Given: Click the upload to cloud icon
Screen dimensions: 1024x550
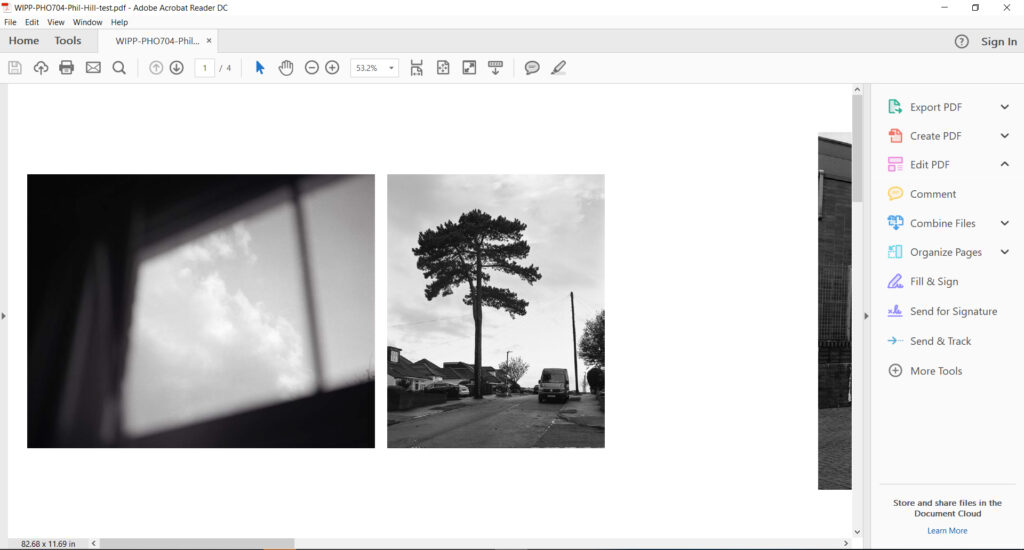Looking at the screenshot, I should (40, 67).
